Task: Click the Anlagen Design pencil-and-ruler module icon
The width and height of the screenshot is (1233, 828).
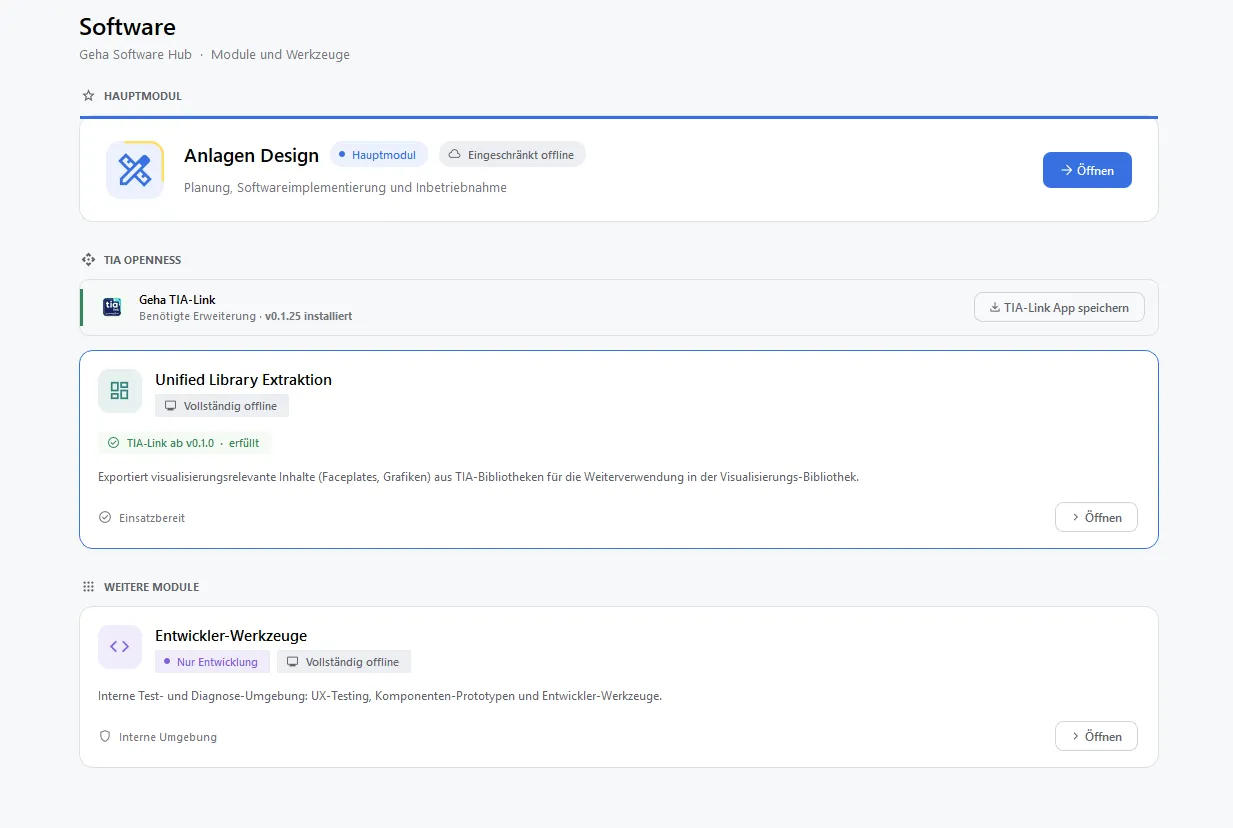Action: [135, 170]
